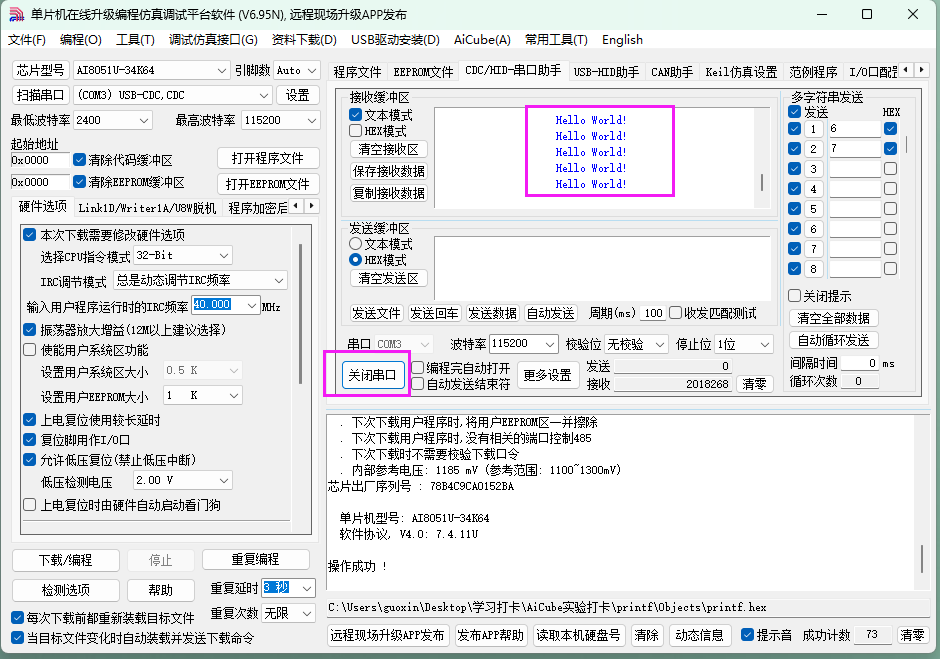Switch to USB-HID助手 tab

click(x=606, y=72)
